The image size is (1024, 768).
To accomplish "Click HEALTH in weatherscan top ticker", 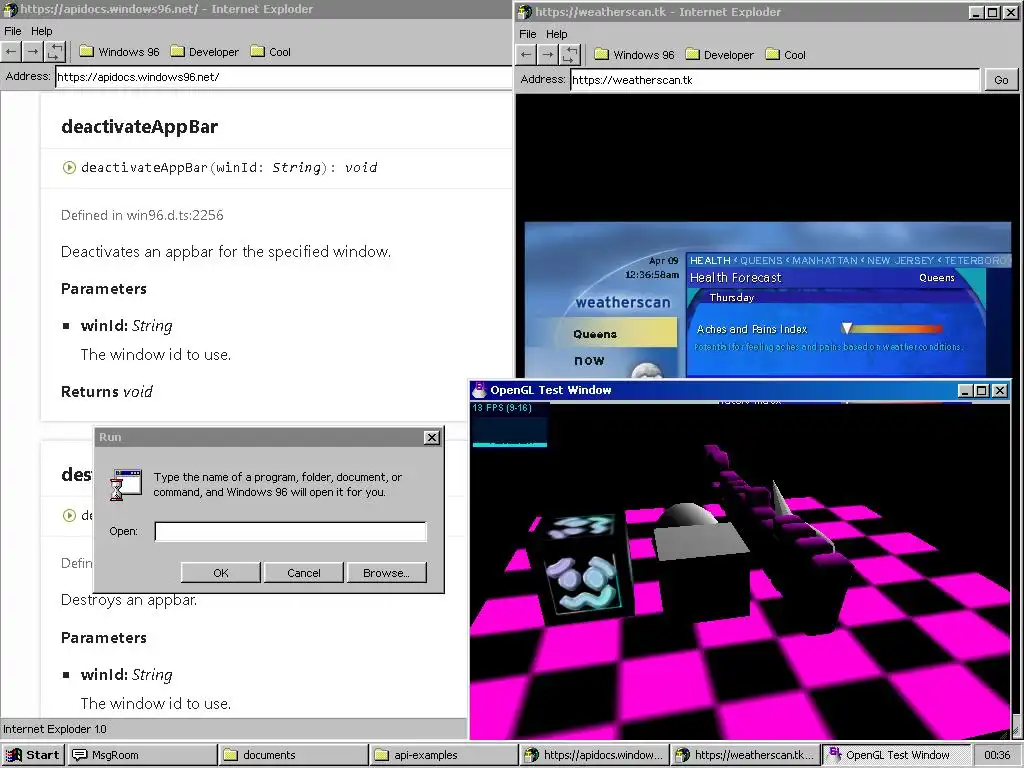I will coord(710,261).
